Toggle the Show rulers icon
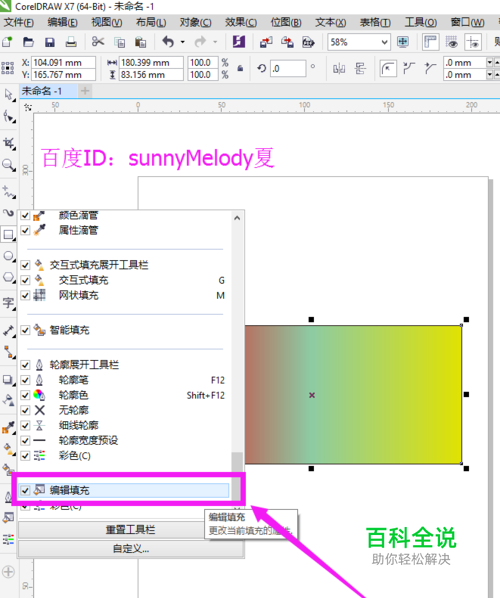Image resolution: width=500 pixels, height=598 pixels. [430, 42]
